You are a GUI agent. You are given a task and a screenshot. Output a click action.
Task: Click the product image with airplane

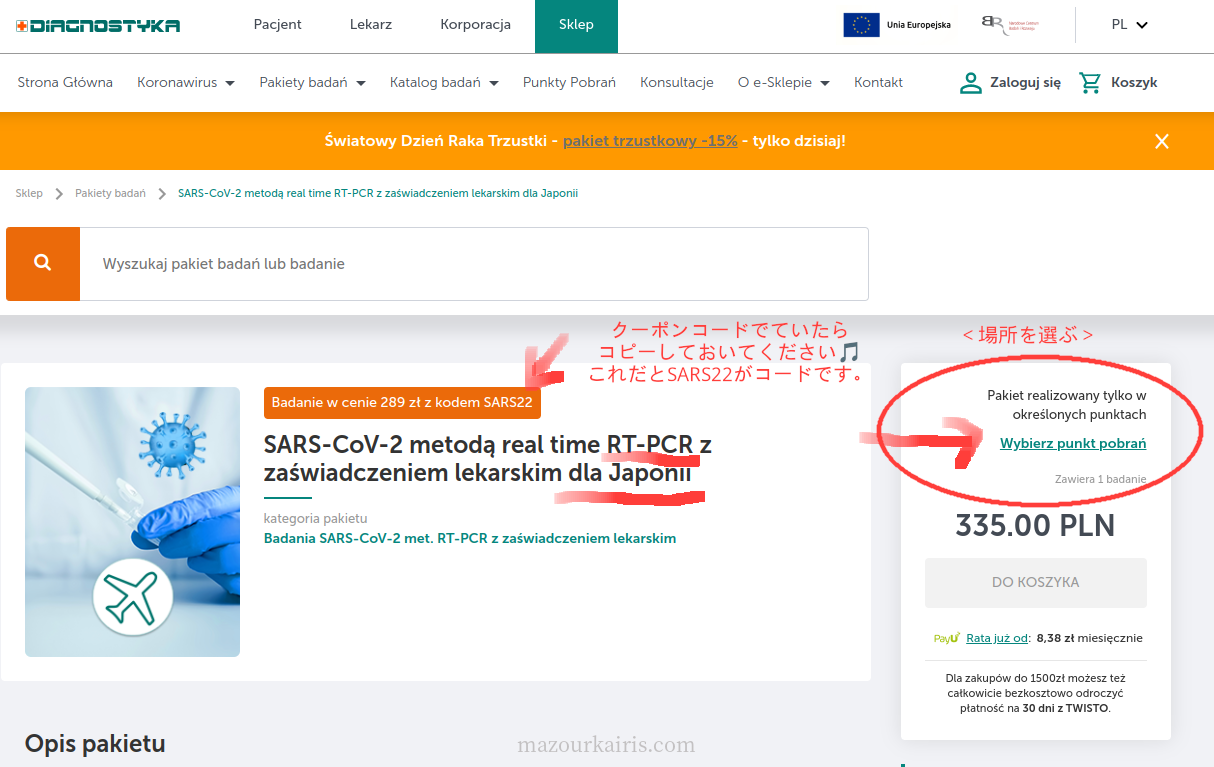(132, 521)
